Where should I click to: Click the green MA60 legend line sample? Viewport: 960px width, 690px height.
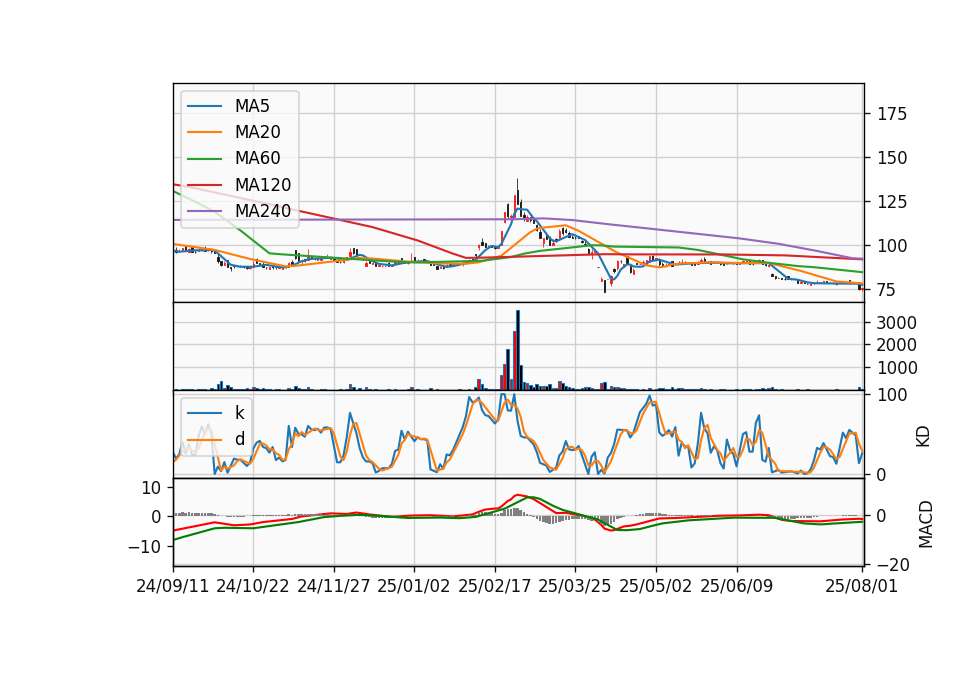point(204,159)
